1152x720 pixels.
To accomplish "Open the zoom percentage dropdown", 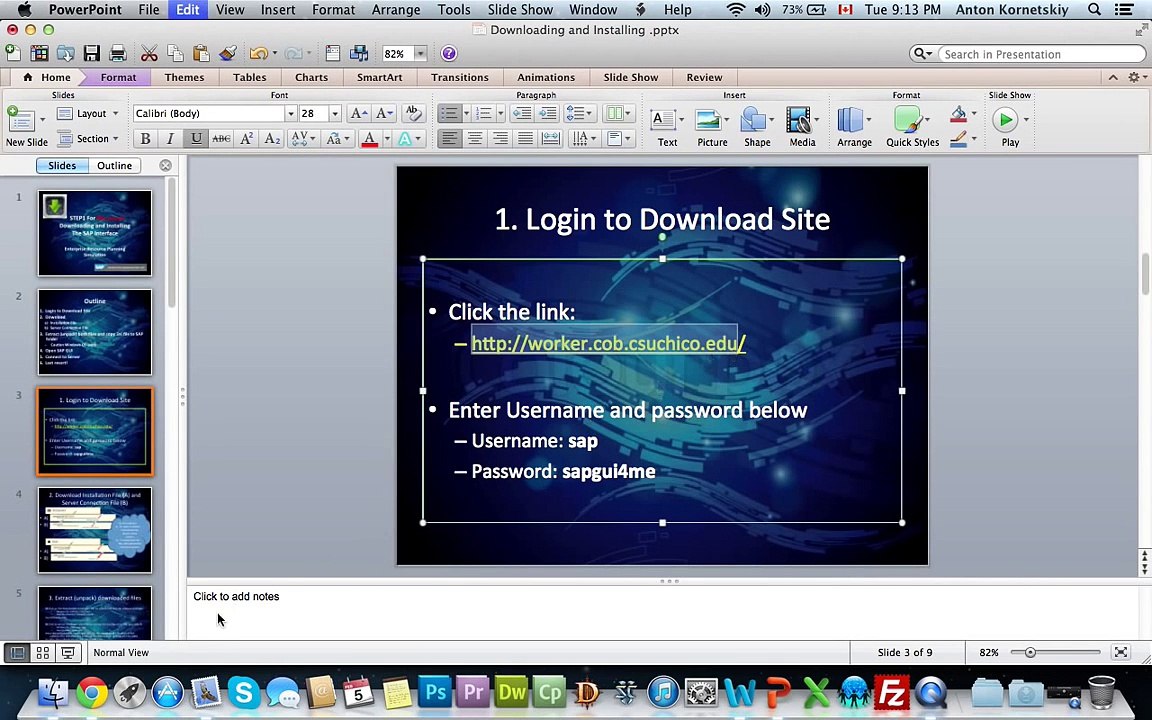I will pos(421,54).
